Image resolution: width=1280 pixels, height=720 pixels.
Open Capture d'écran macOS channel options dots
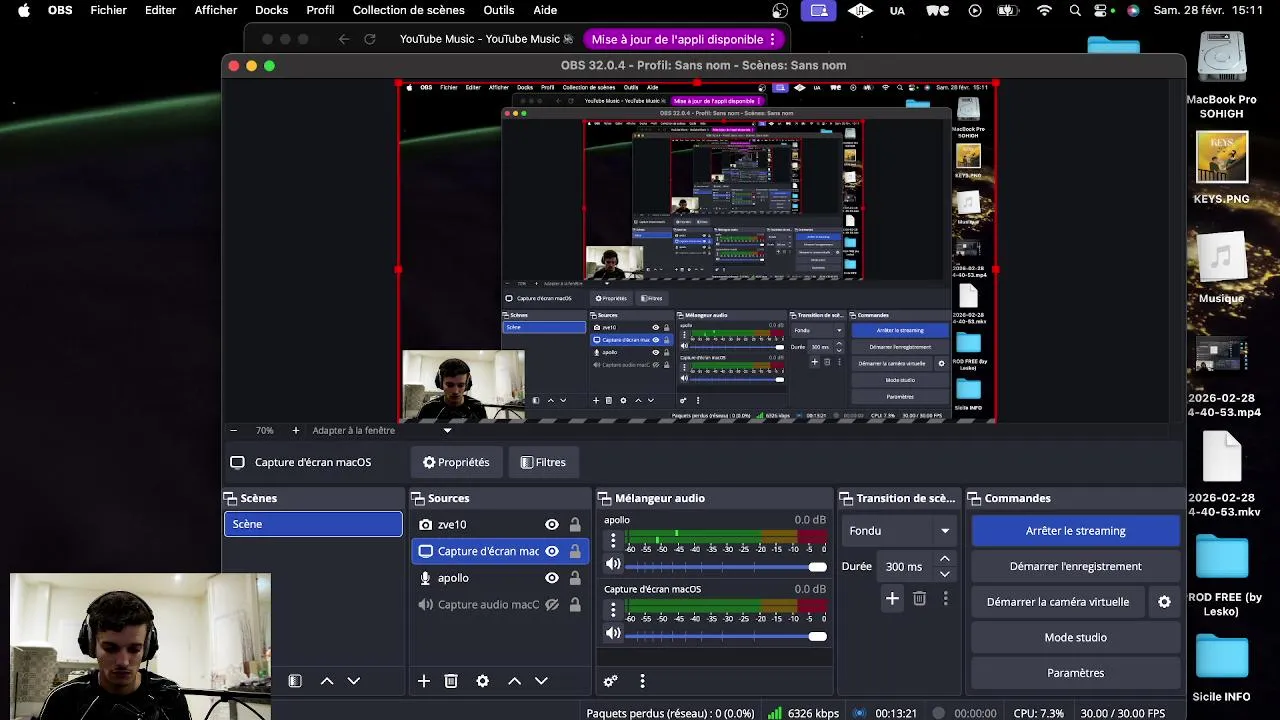tap(613, 609)
